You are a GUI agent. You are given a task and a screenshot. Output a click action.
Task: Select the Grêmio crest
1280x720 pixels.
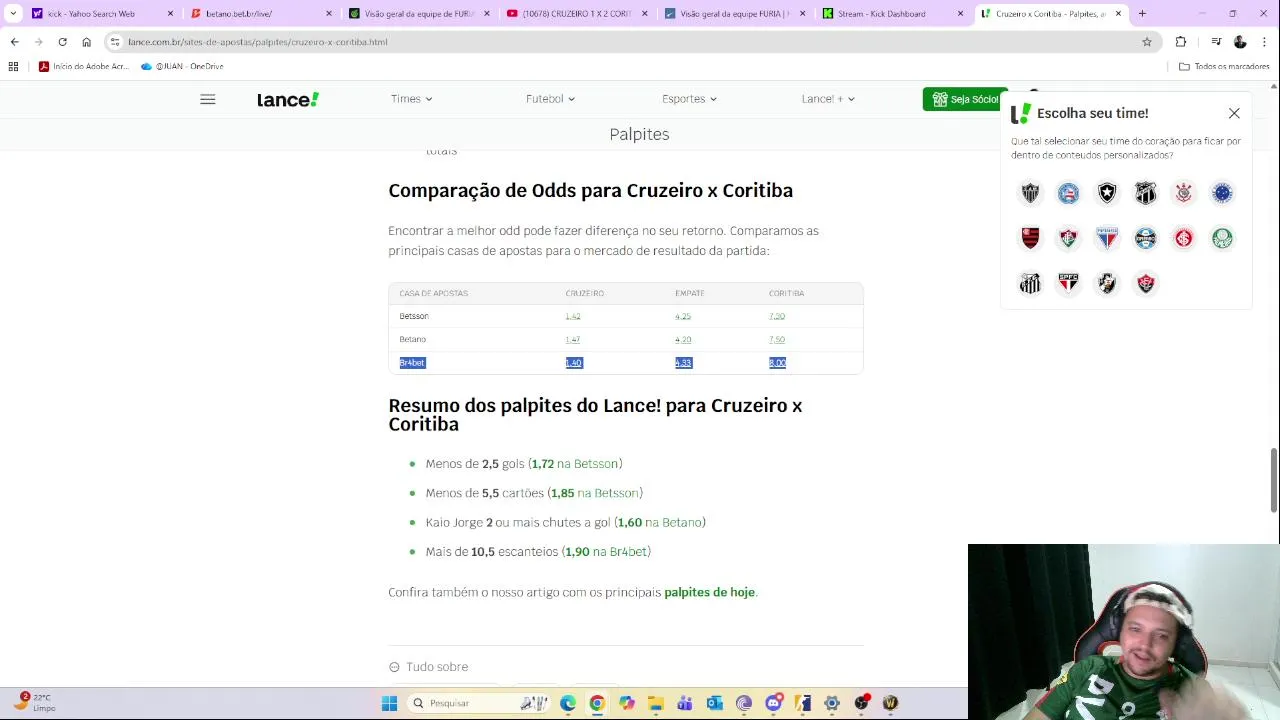[x=1145, y=238]
